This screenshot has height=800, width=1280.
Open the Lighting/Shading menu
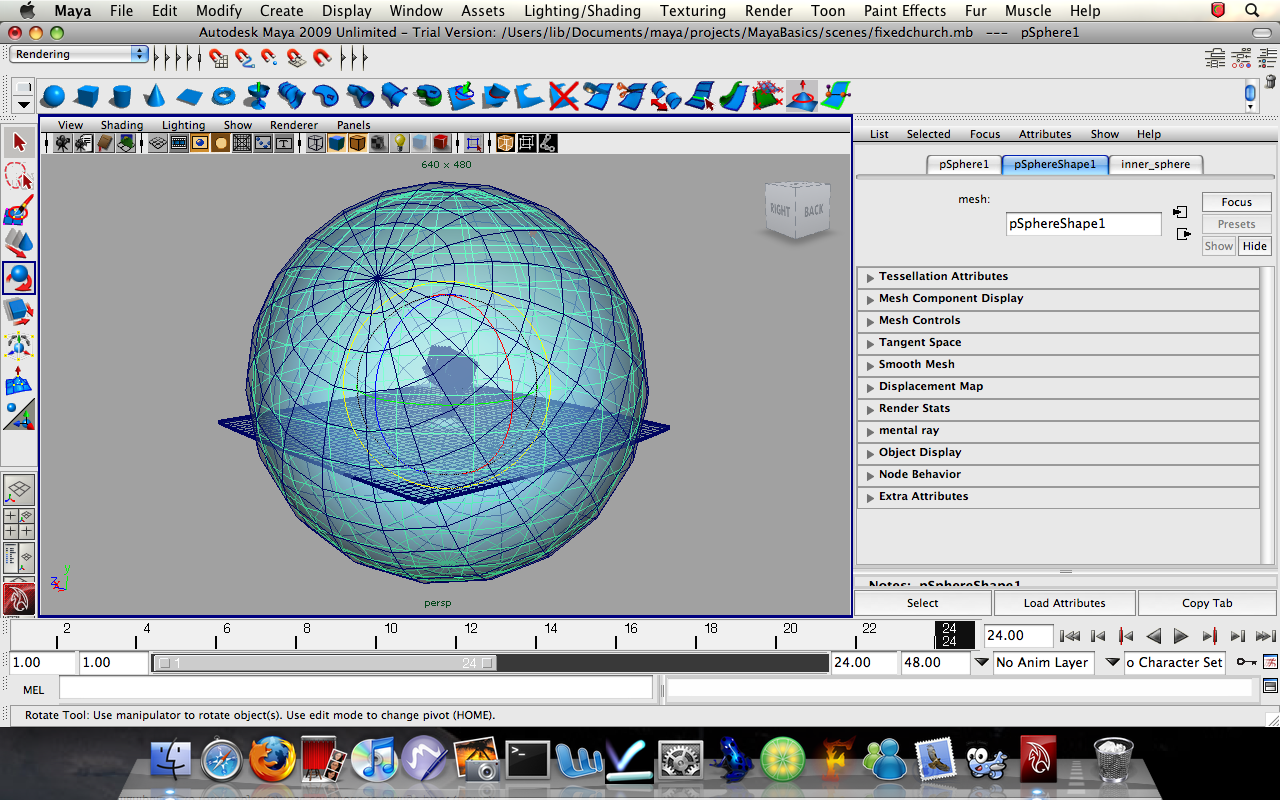pyautogui.click(x=581, y=11)
